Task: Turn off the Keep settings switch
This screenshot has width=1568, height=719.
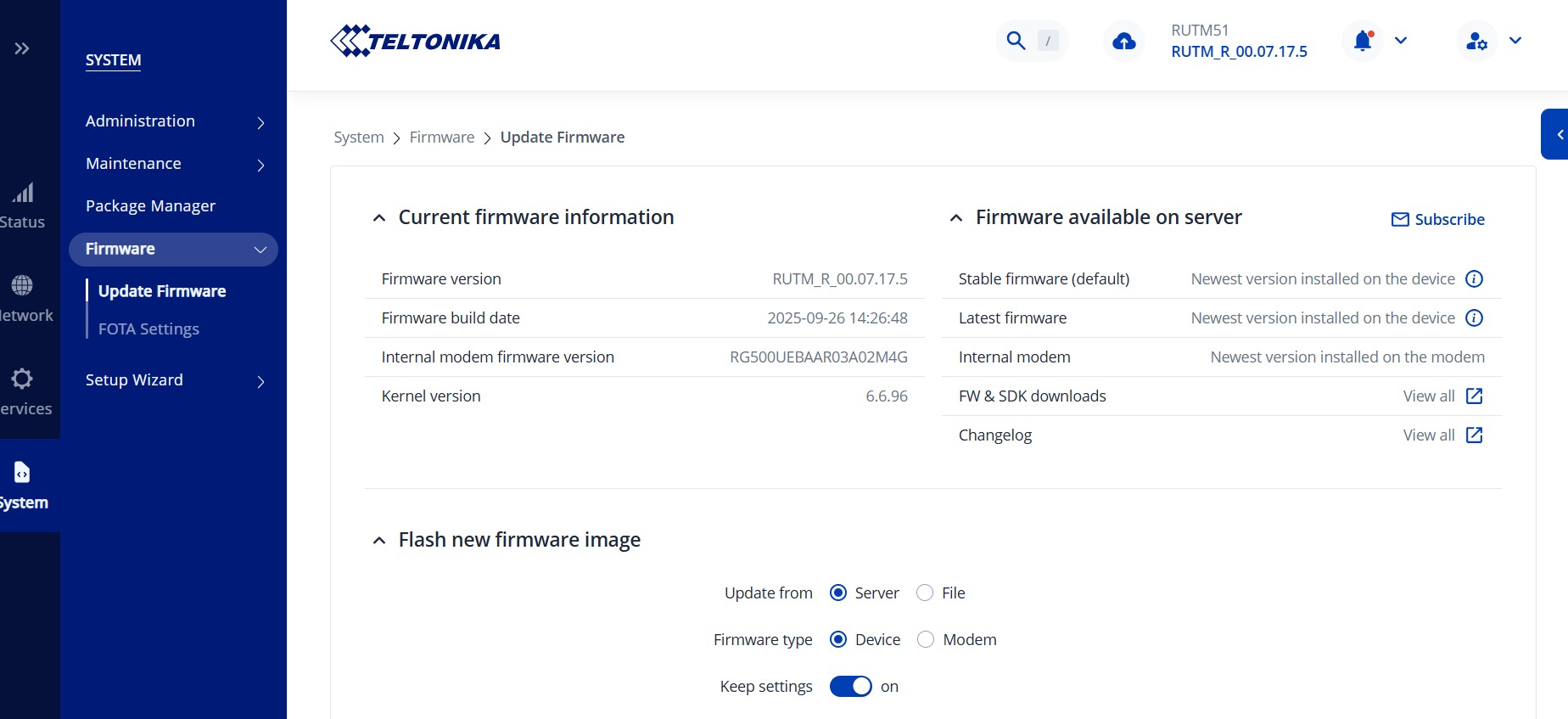Action: [850, 686]
